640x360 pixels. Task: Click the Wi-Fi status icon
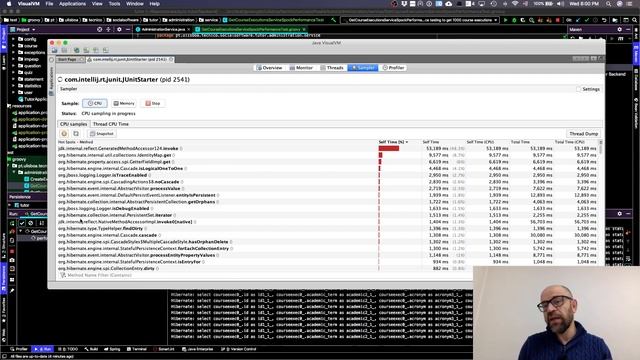pos(515,4)
